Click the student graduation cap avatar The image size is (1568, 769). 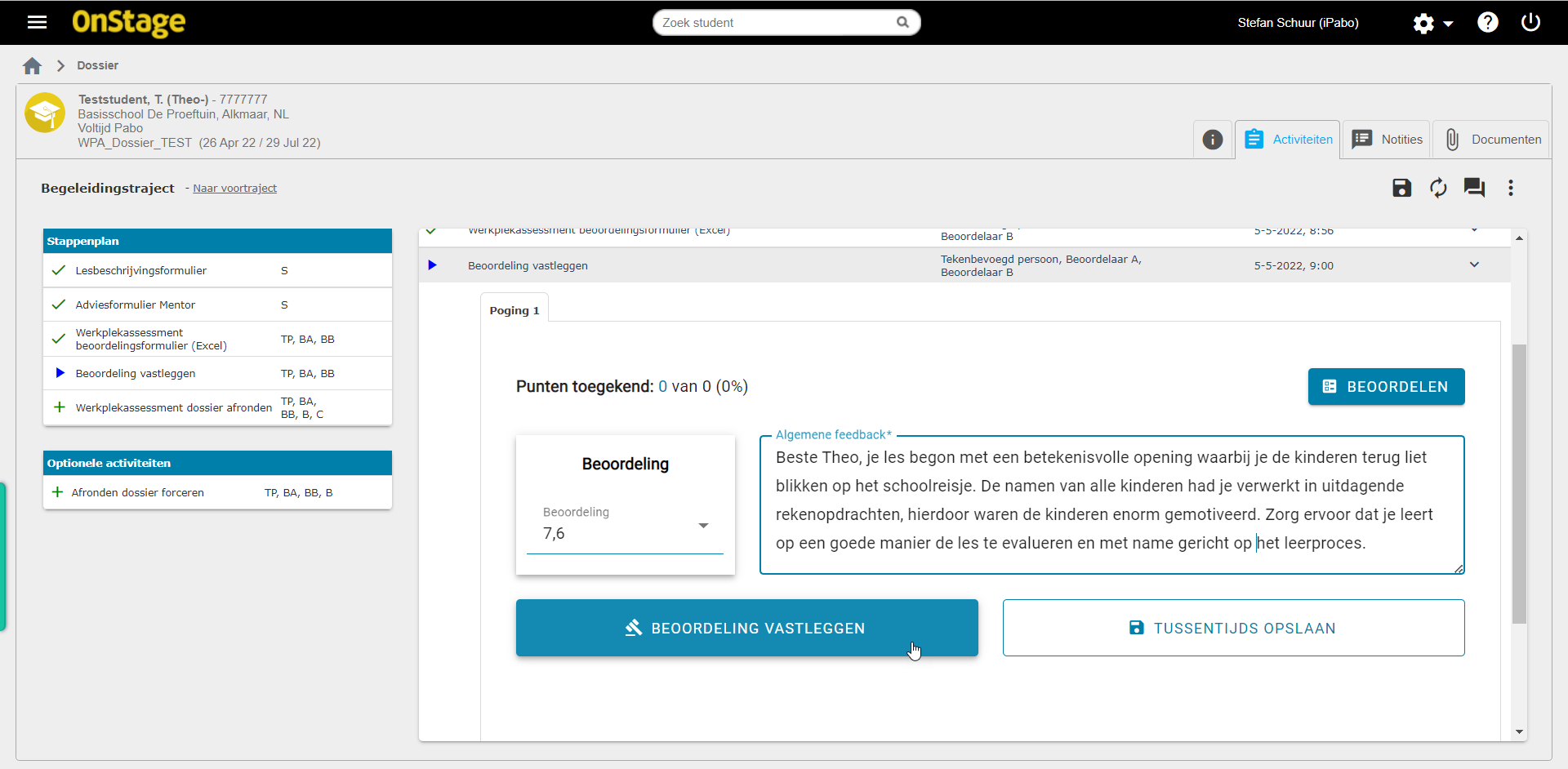45,113
